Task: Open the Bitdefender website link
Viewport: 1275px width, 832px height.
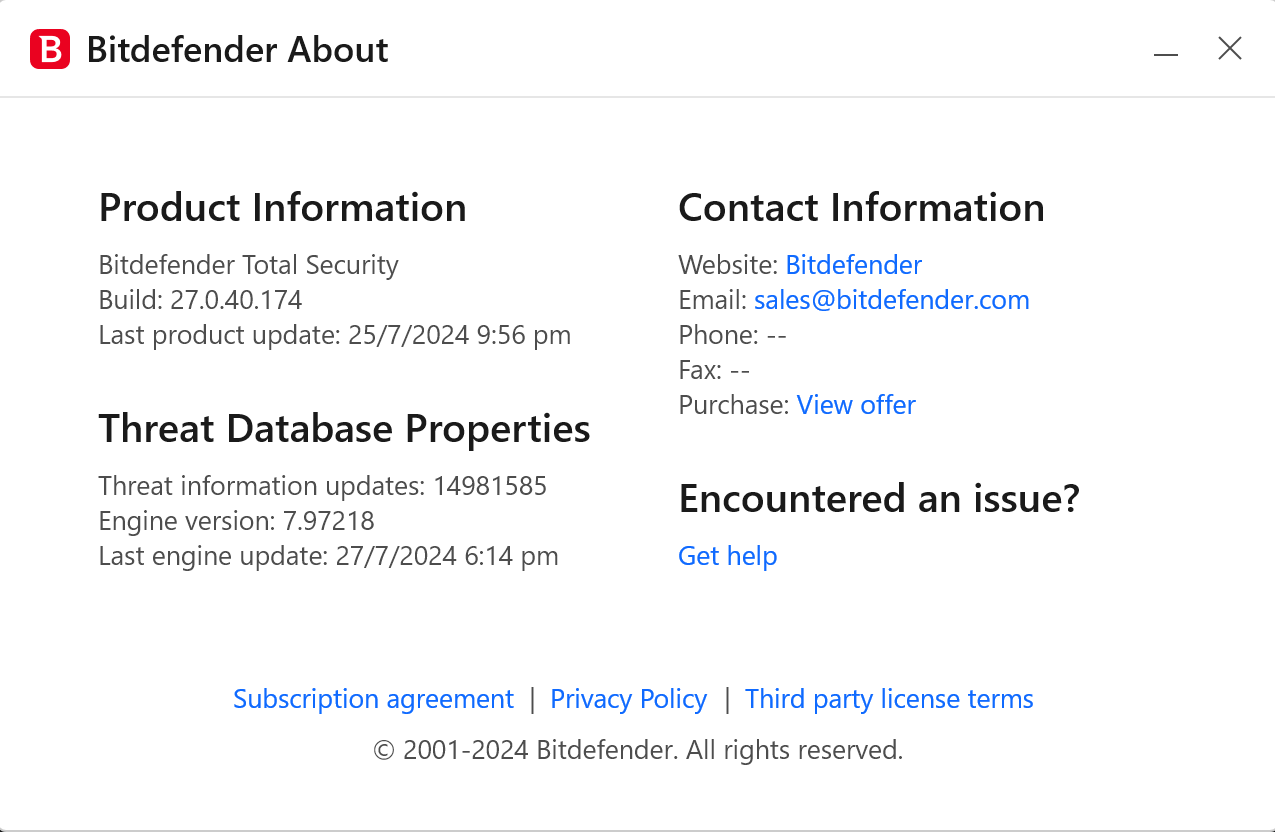Action: [x=853, y=265]
